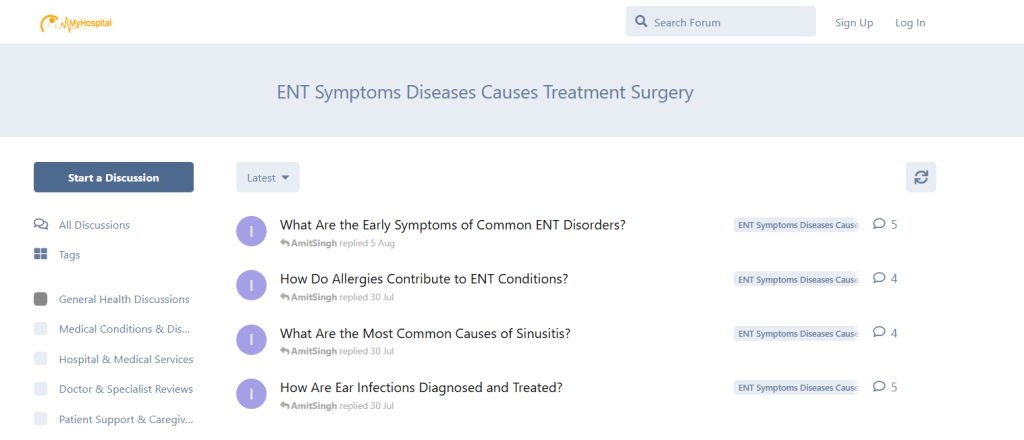The width and height of the screenshot is (1024, 440).
Task: Click the Medical Conditions tag color square
Action: 41,329
